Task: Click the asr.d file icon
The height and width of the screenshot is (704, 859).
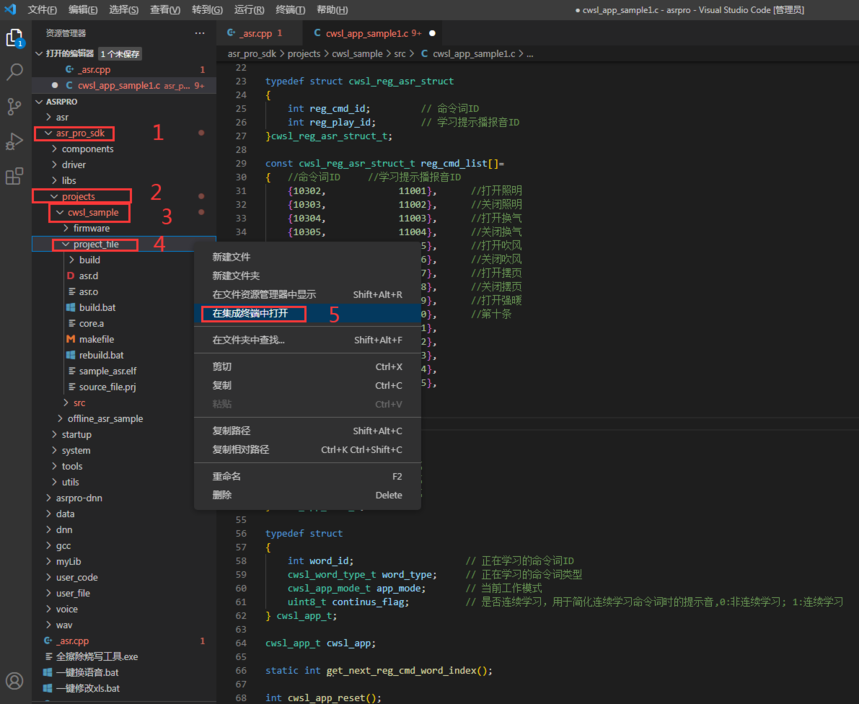Action: [x=70, y=276]
